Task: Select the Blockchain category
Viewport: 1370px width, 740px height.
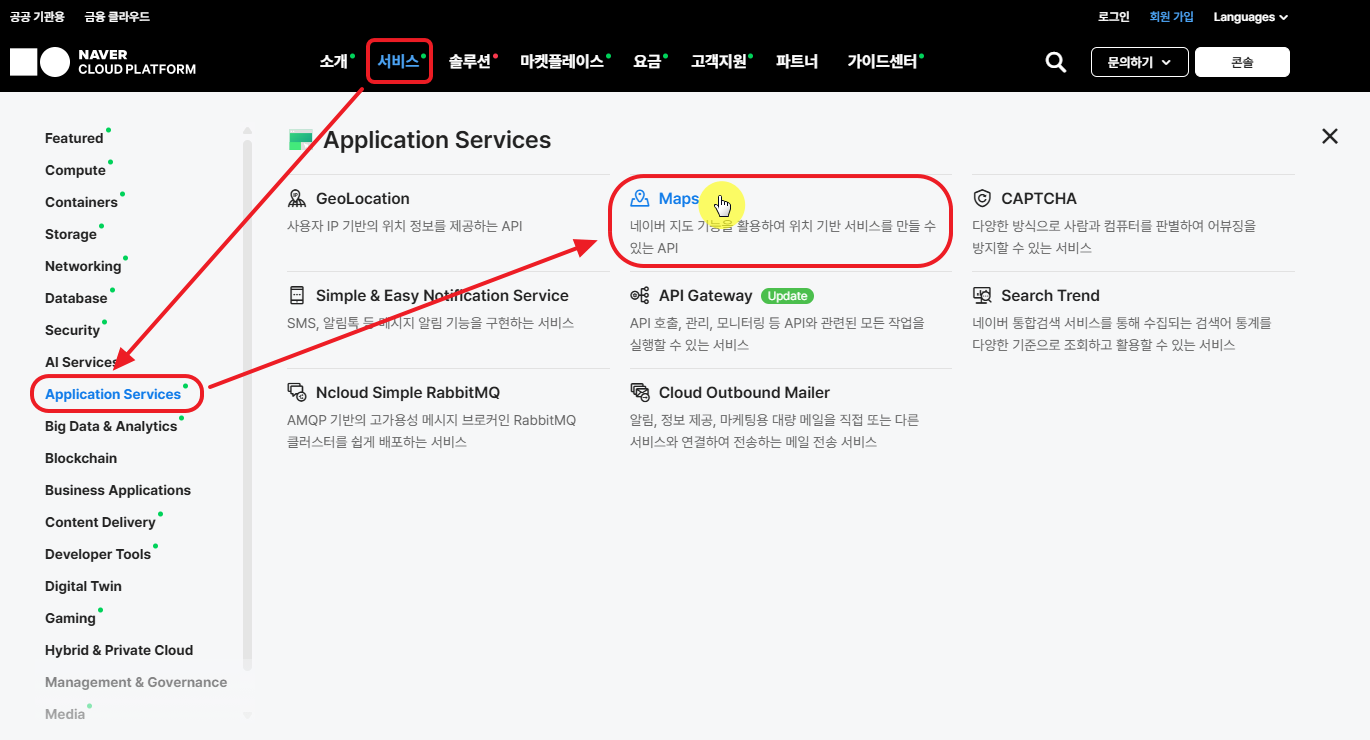Action: (x=81, y=458)
